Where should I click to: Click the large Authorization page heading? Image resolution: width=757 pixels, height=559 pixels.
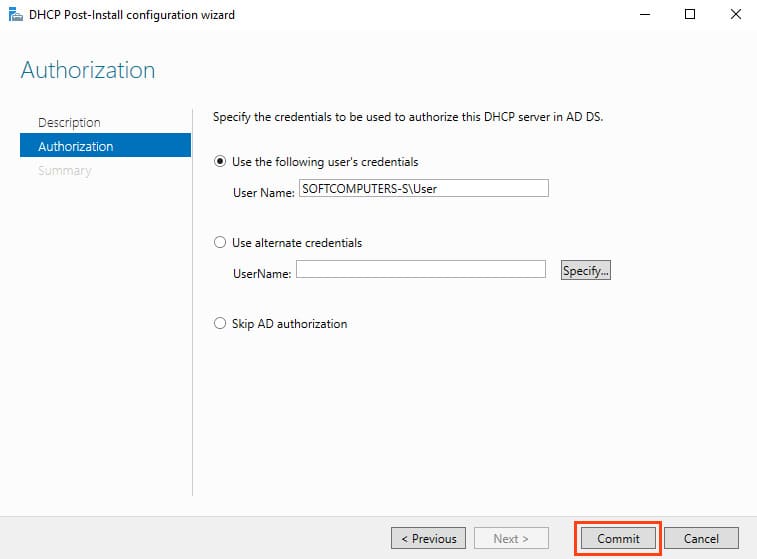88,70
